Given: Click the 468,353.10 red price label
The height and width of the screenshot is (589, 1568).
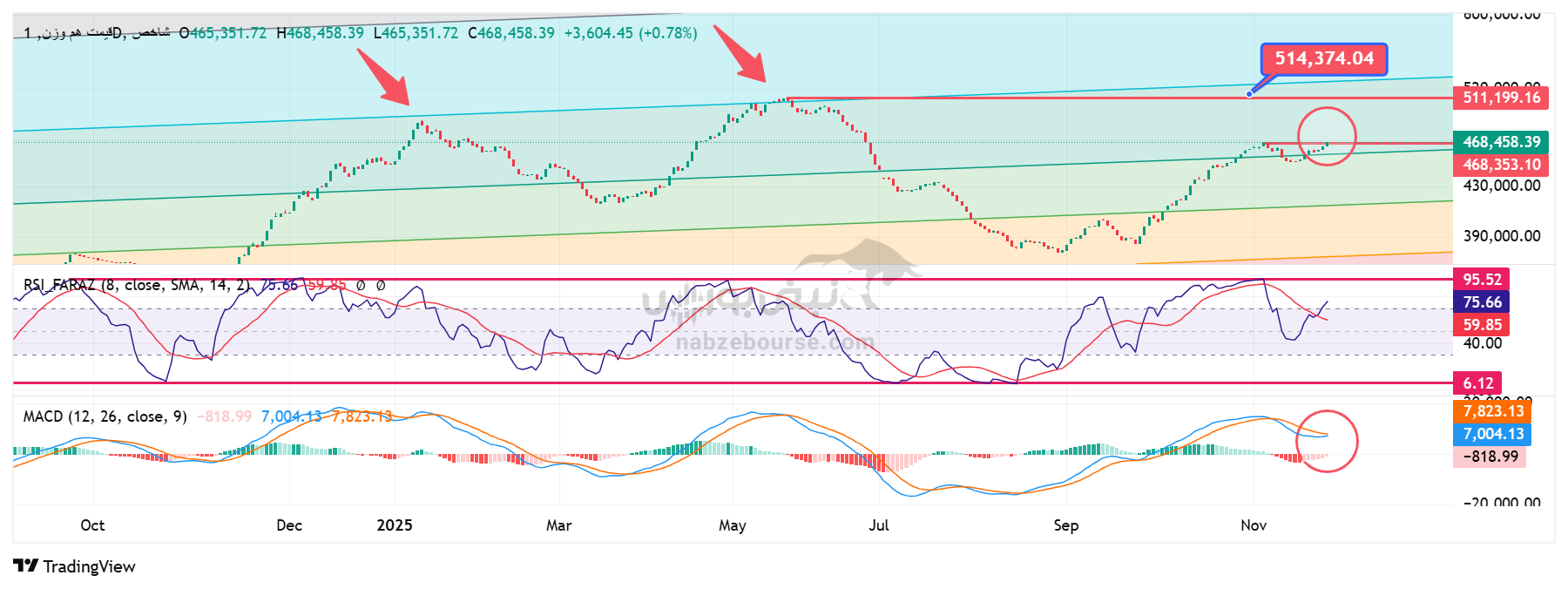Looking at the screenshot, I should click(x=1501, y=165).
